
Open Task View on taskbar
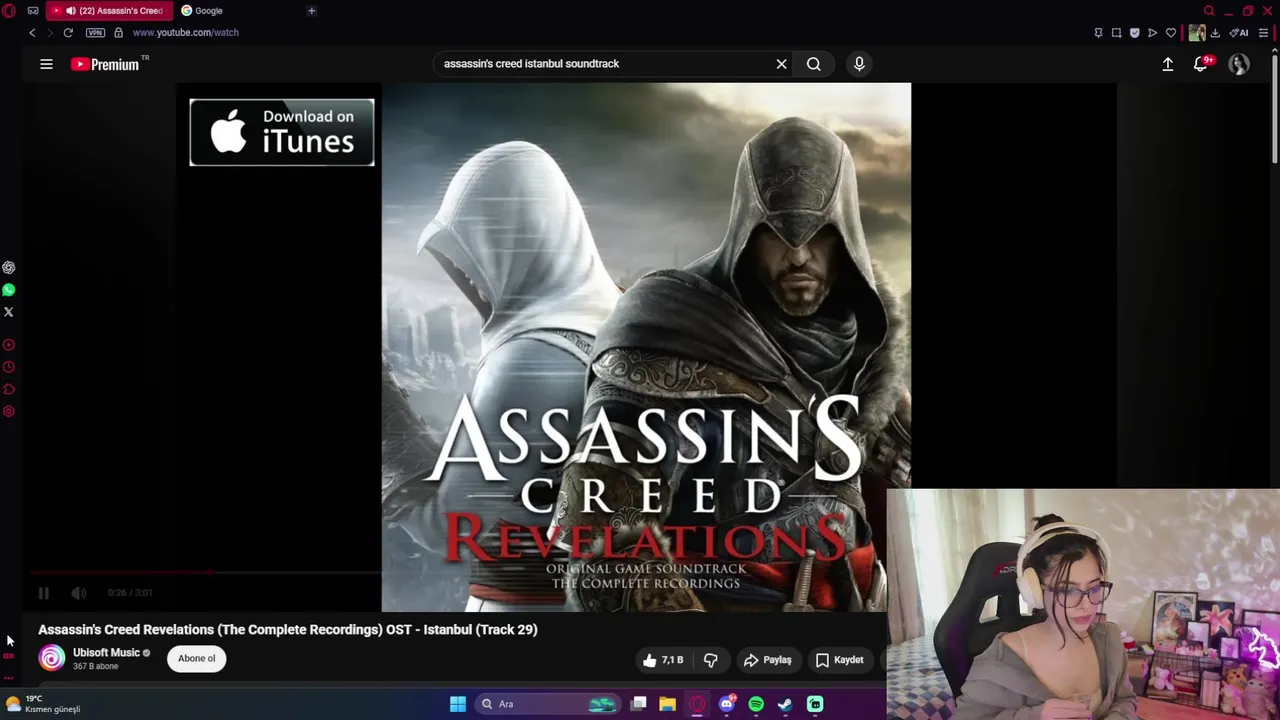pyautogui.click(x=639, y=704)
